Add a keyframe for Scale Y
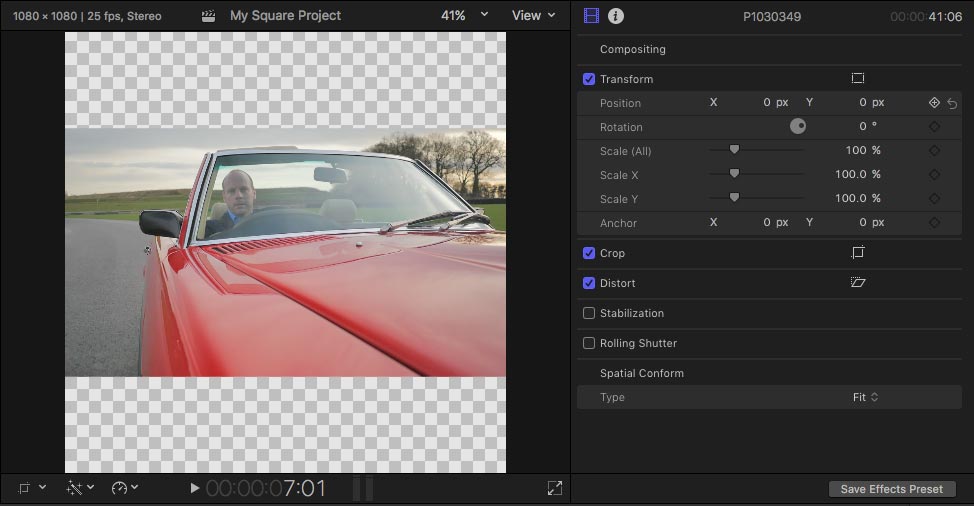Image resolution: width=974 pixels, height=506 pixels. [934, 199]
